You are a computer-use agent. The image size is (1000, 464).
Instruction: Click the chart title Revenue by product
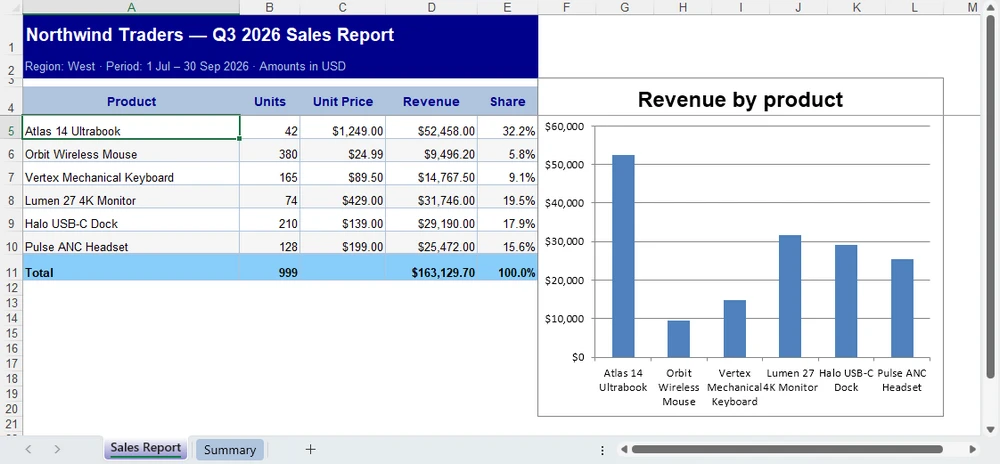[x=740, y=99]
